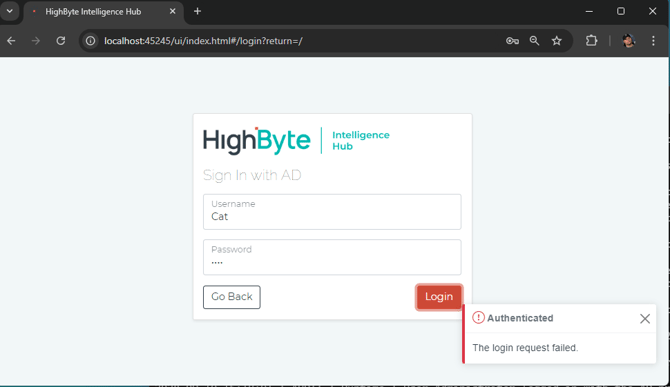Reload the page with refresh icon
This screenshot has width=670, height=387.
(61, 41)
